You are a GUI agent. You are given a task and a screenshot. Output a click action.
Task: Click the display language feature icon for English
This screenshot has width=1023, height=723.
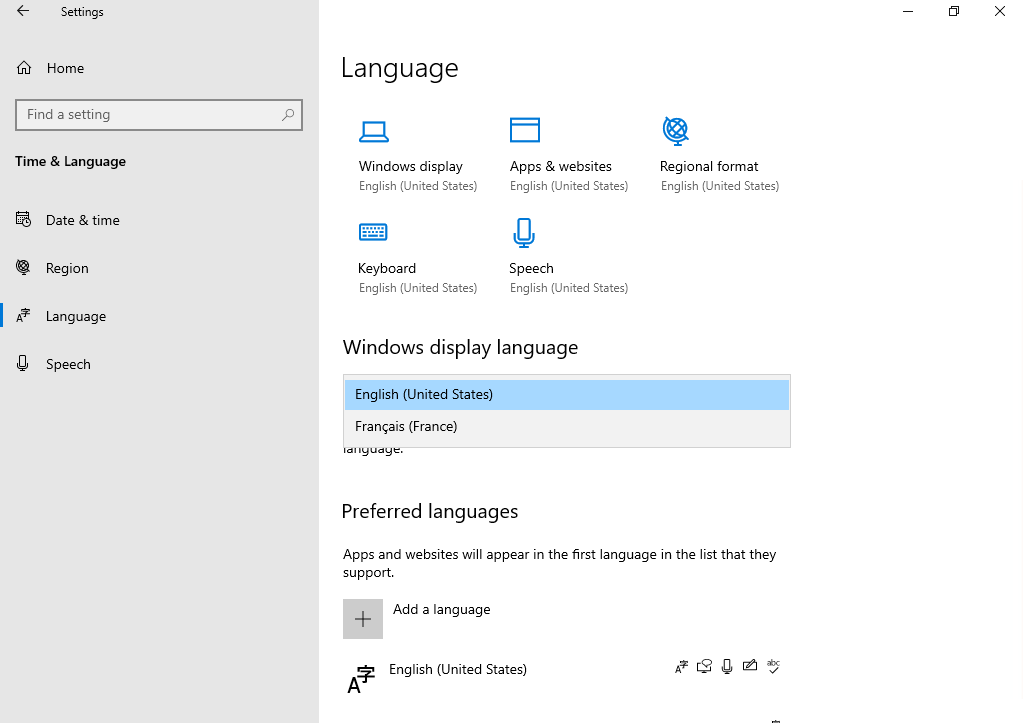point(681,666)
